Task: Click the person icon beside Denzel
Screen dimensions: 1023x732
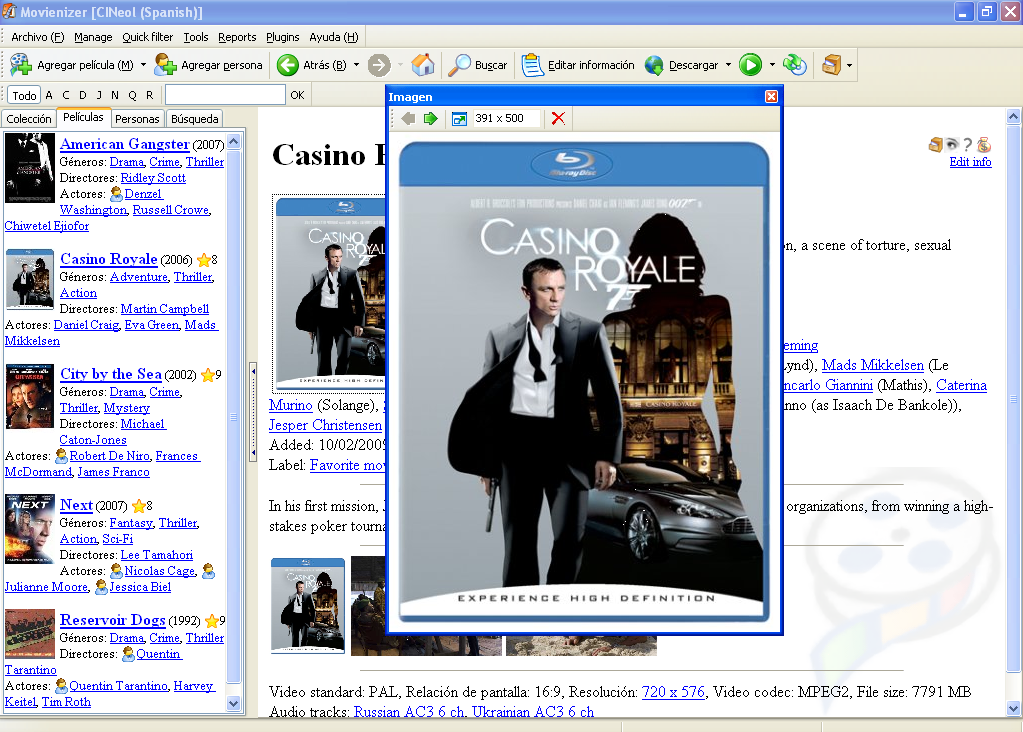Action: click(117, 194)
